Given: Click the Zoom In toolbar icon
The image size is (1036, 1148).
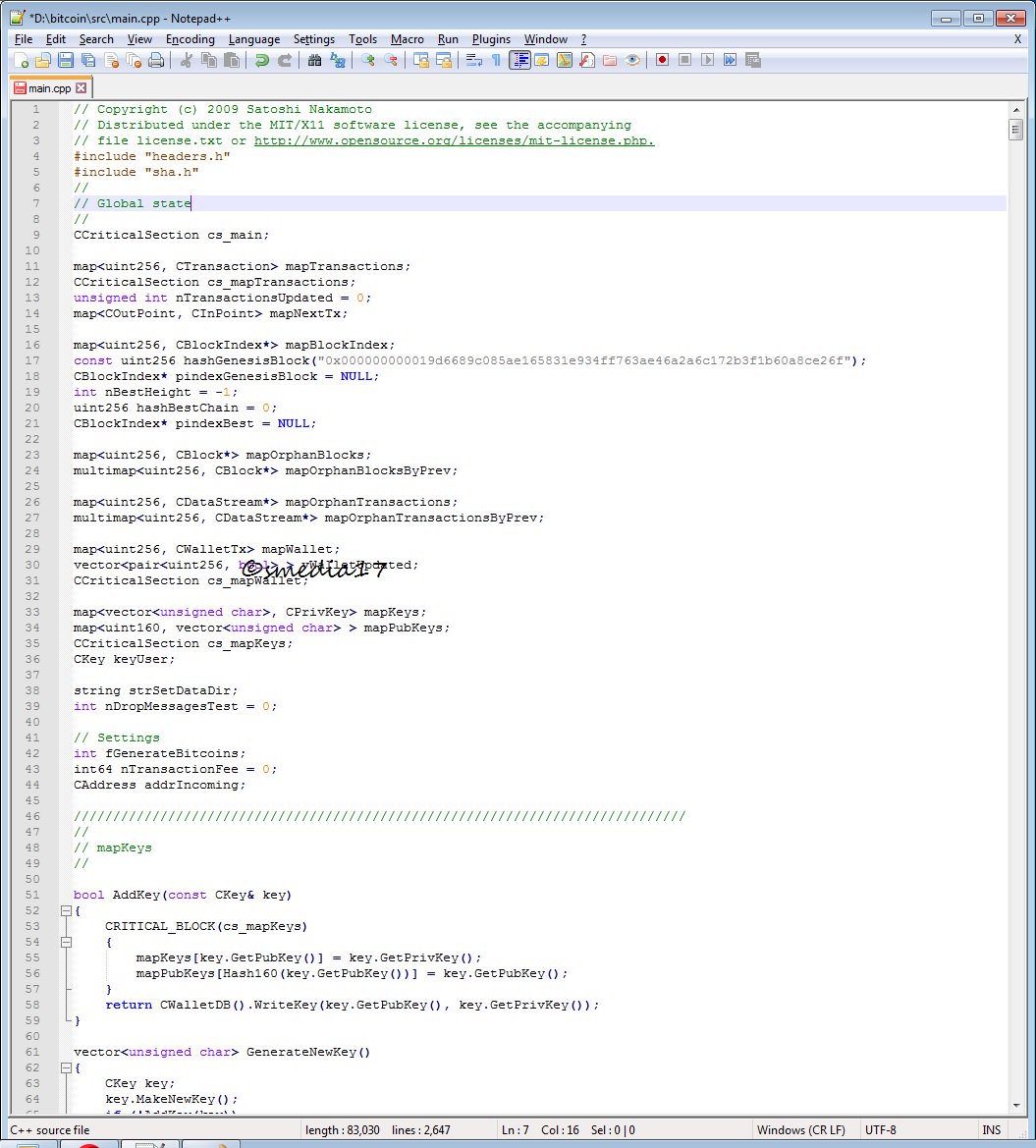Looking at the screenshot, I should point(368,60).
